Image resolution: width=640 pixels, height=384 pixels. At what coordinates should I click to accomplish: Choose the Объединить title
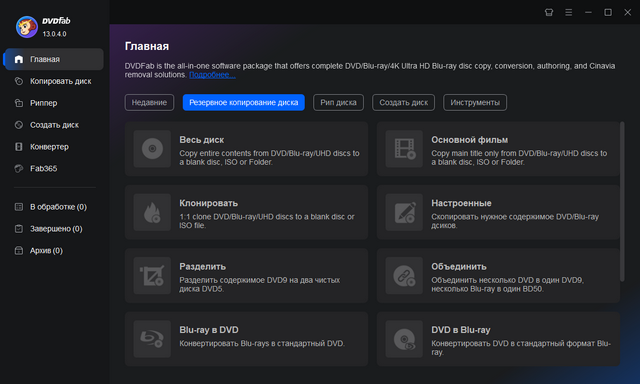459,266
